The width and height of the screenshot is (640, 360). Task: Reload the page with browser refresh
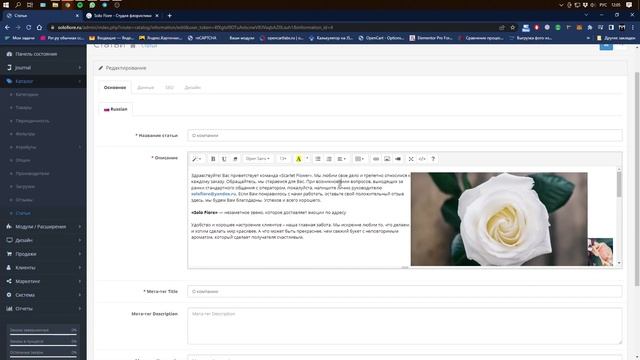[x=29, y=27]
